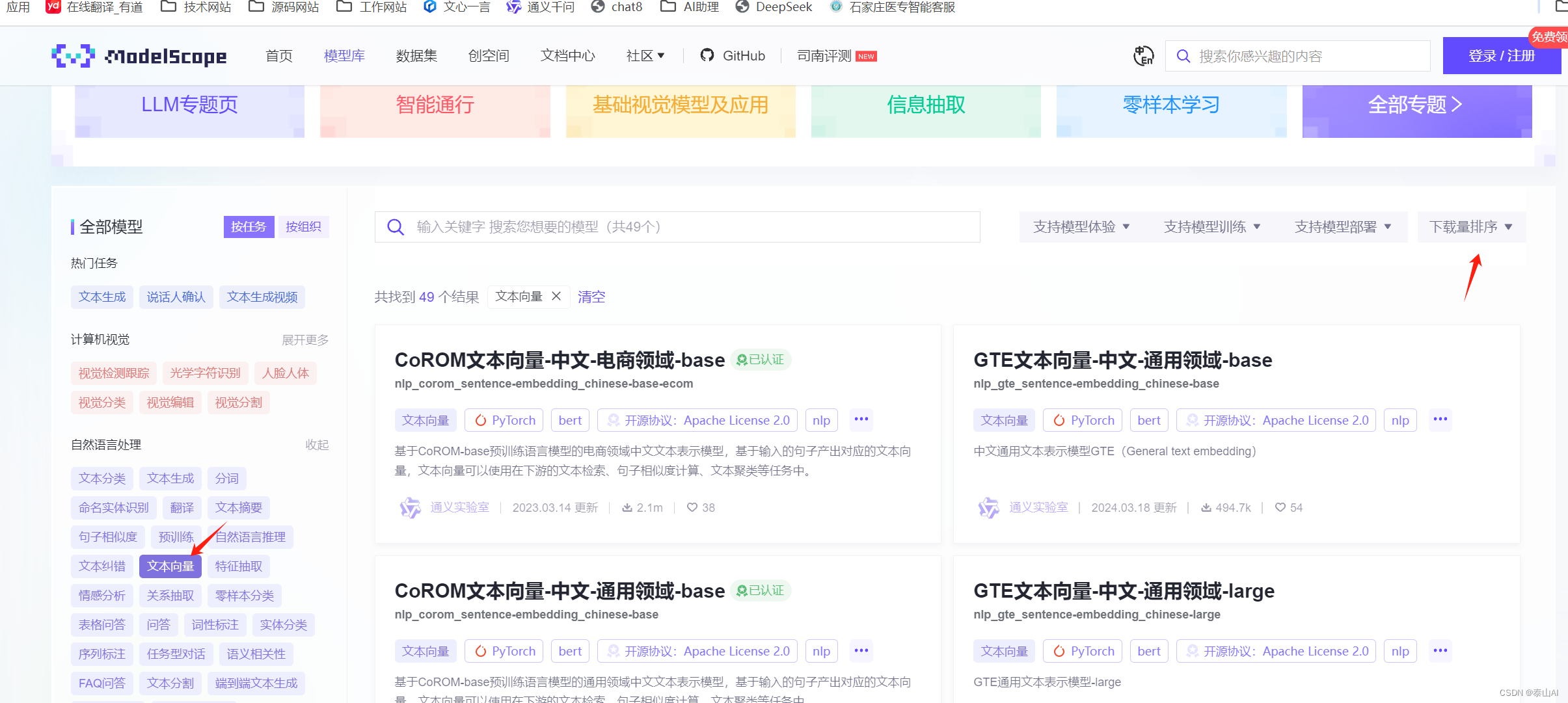Select the 句子相似度 task filter
The height and width of the screenshot is (703, 1568).
[x=108, y=537]
